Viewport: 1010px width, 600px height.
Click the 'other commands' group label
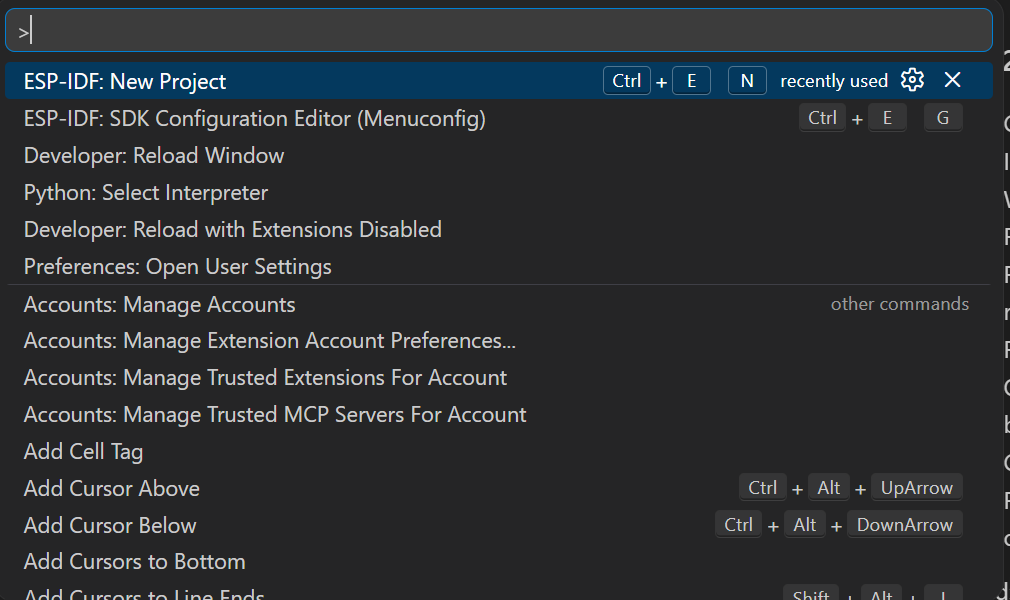coord(900,304)
